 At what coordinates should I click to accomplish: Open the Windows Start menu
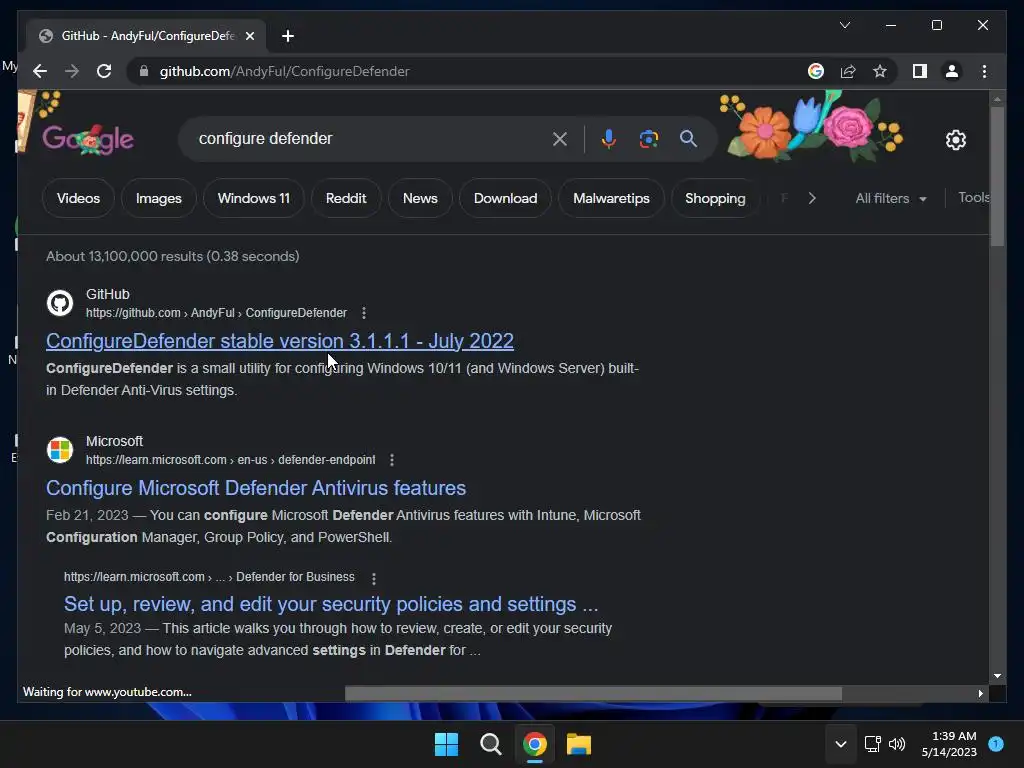tap(447, 744)
